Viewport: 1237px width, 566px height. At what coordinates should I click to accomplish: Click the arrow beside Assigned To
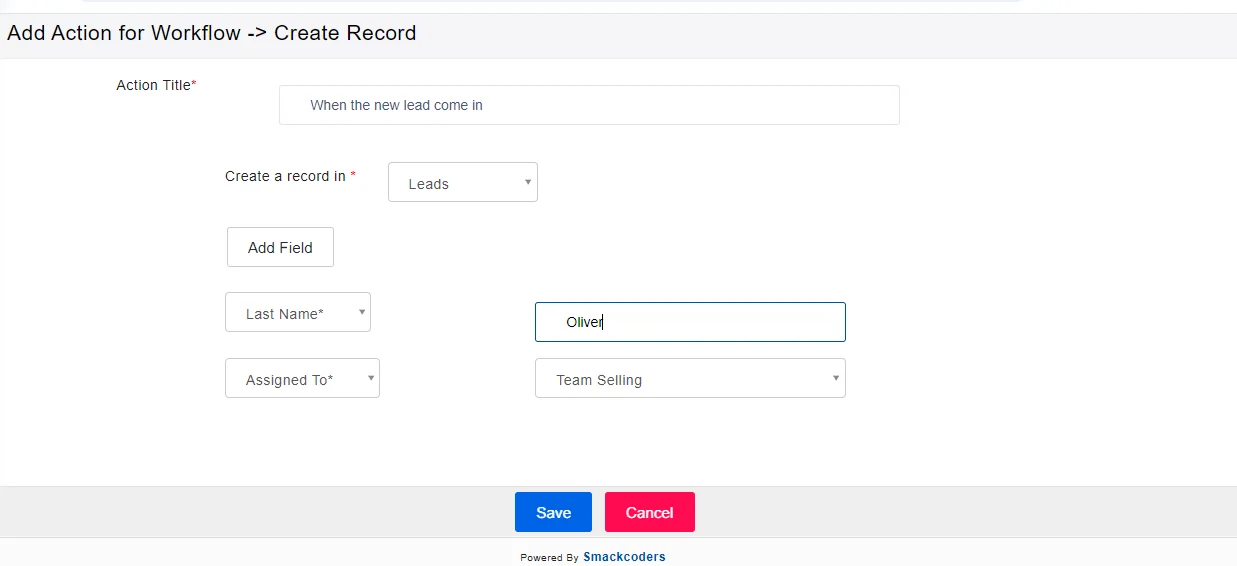[x=370, y=378]
